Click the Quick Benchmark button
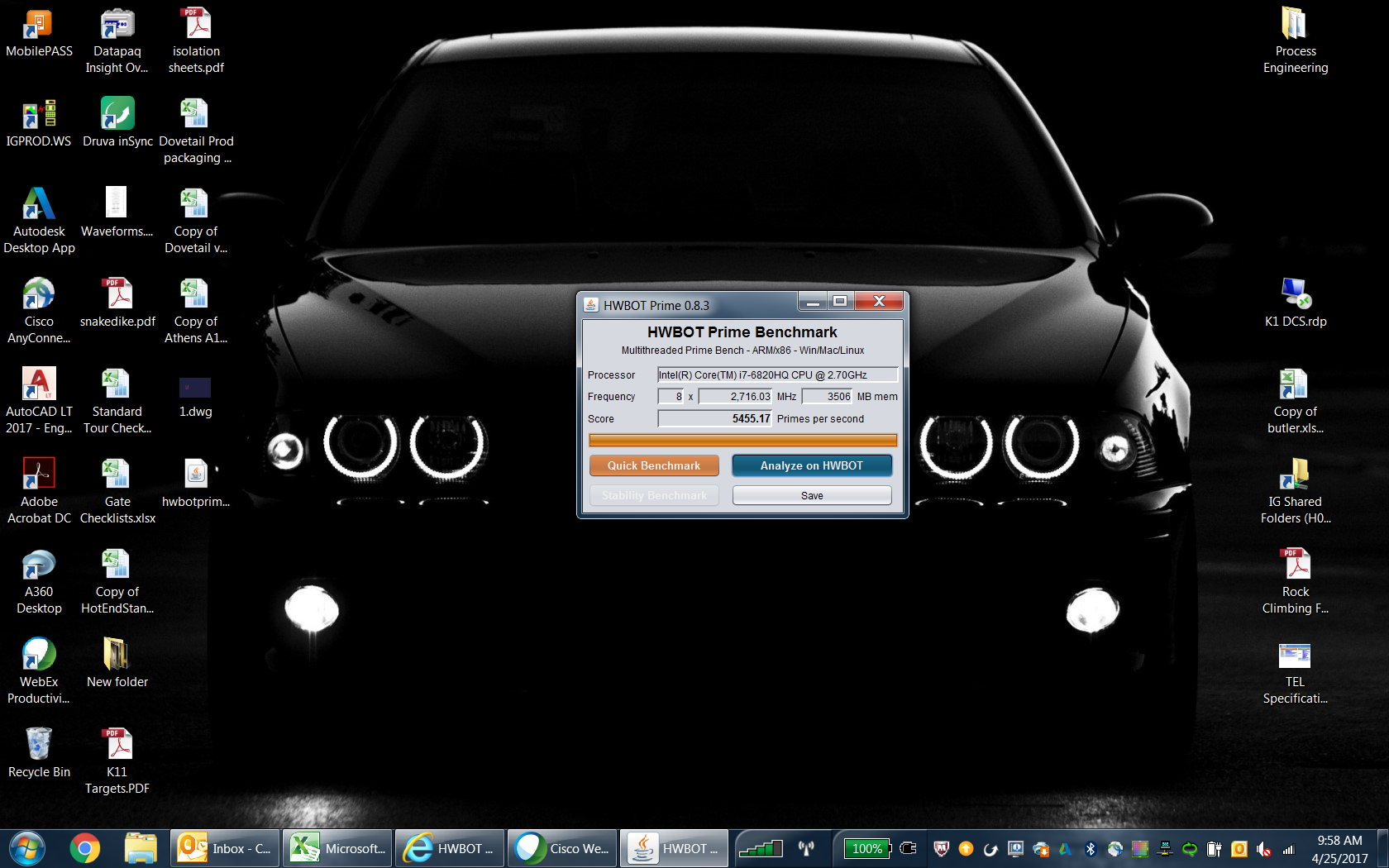1389x868 pixels. (654, 465)
